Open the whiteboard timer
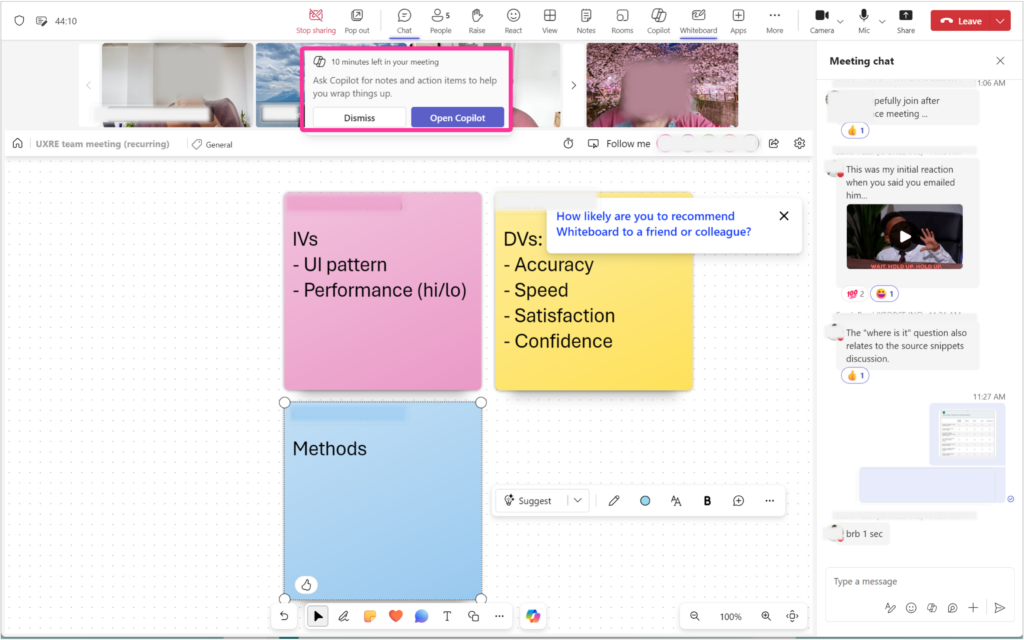 pyautogui.click(x=568, y=144)
